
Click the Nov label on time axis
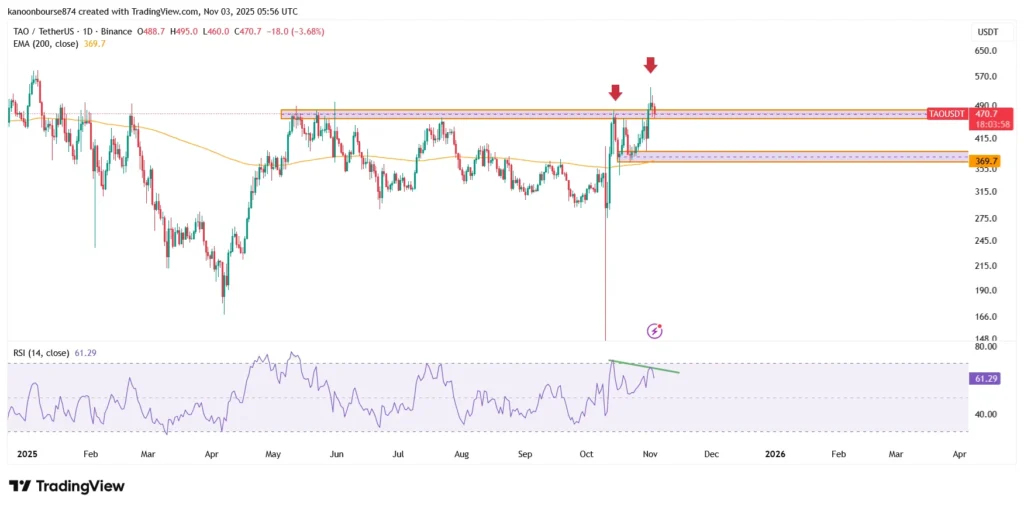650,453
